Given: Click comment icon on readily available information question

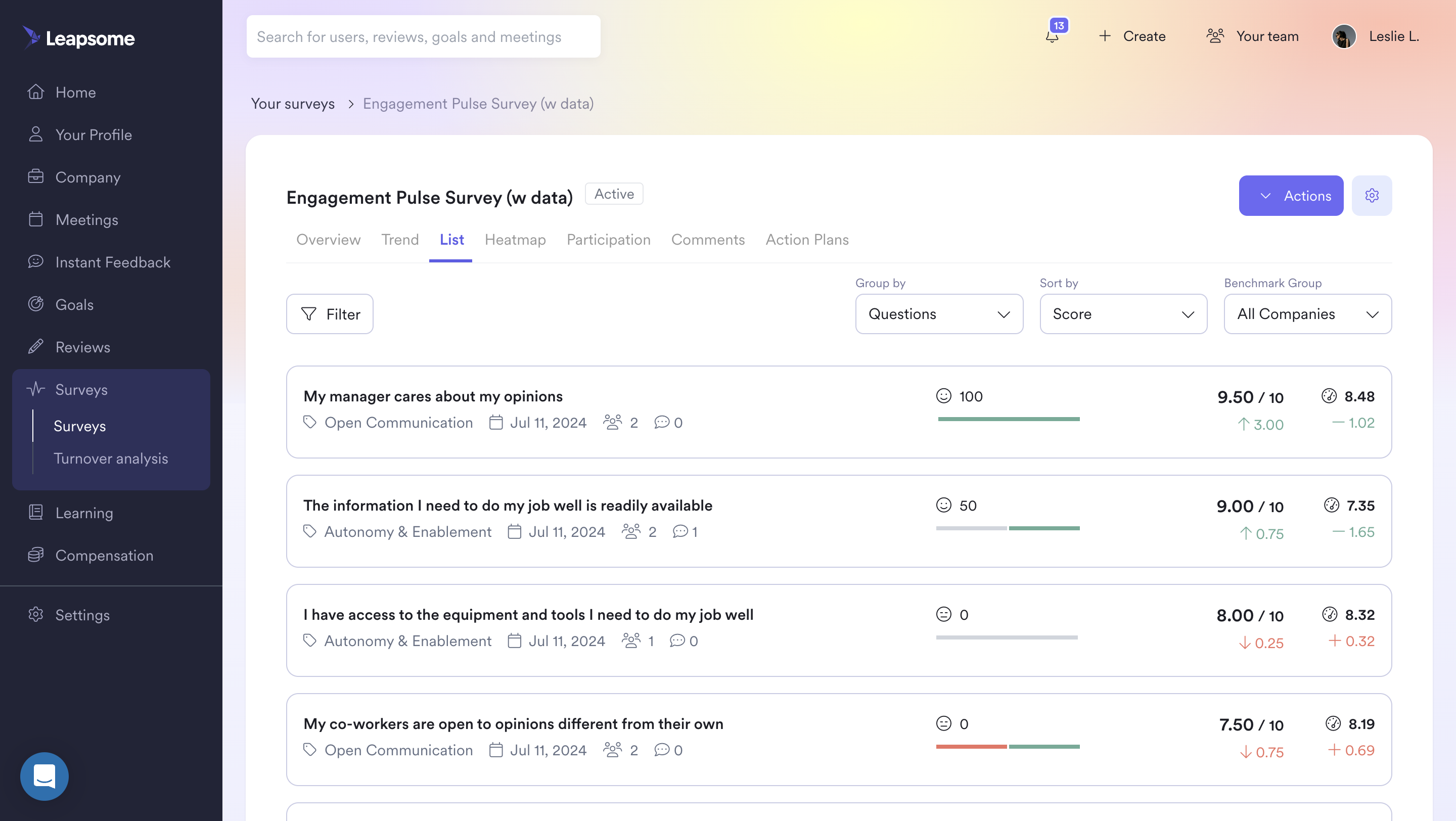Looking at the screenshot, I should click(680, 532).
